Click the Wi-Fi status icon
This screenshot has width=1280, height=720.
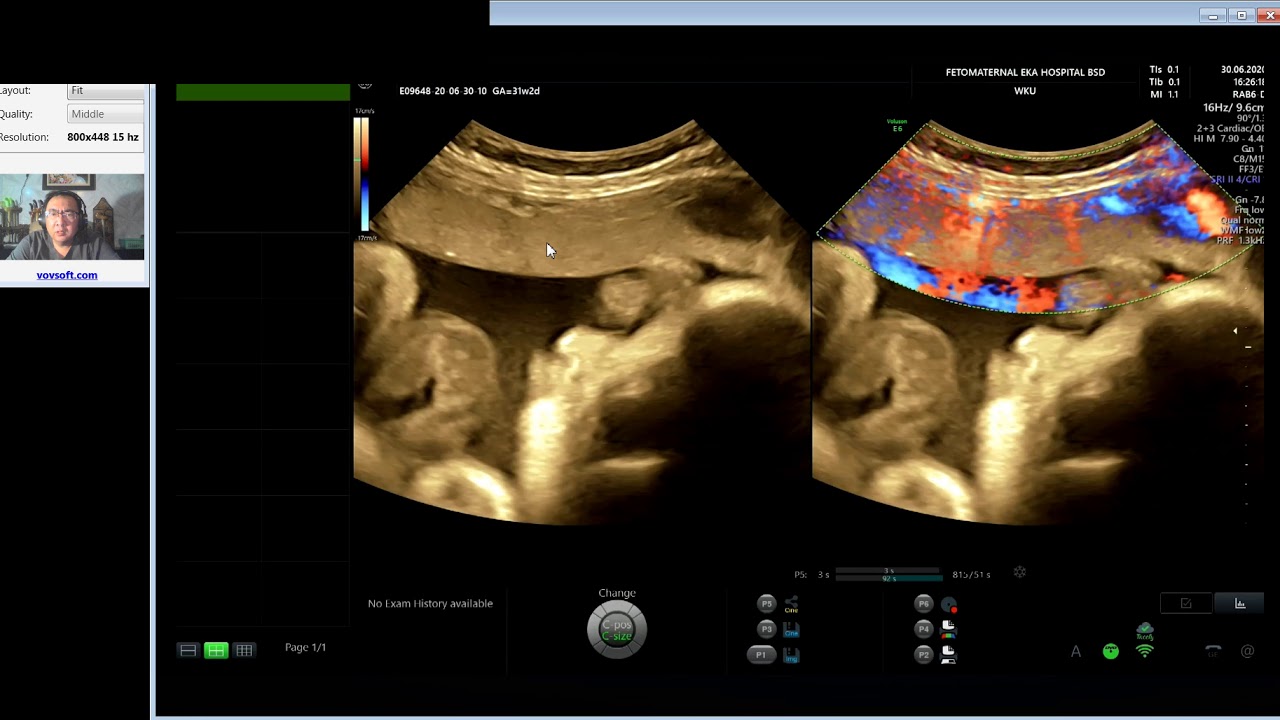click(1145, 652)
